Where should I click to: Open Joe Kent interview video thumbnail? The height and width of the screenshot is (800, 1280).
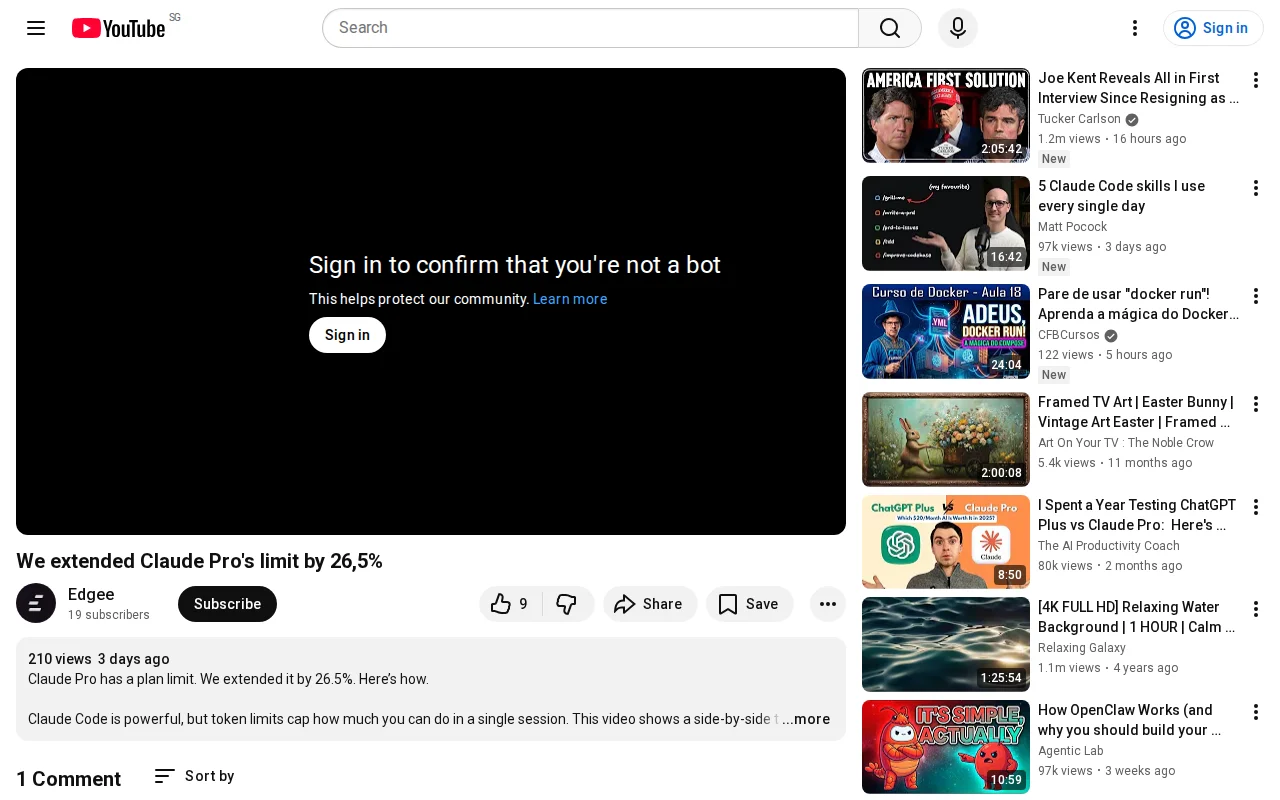click(946, 115)
